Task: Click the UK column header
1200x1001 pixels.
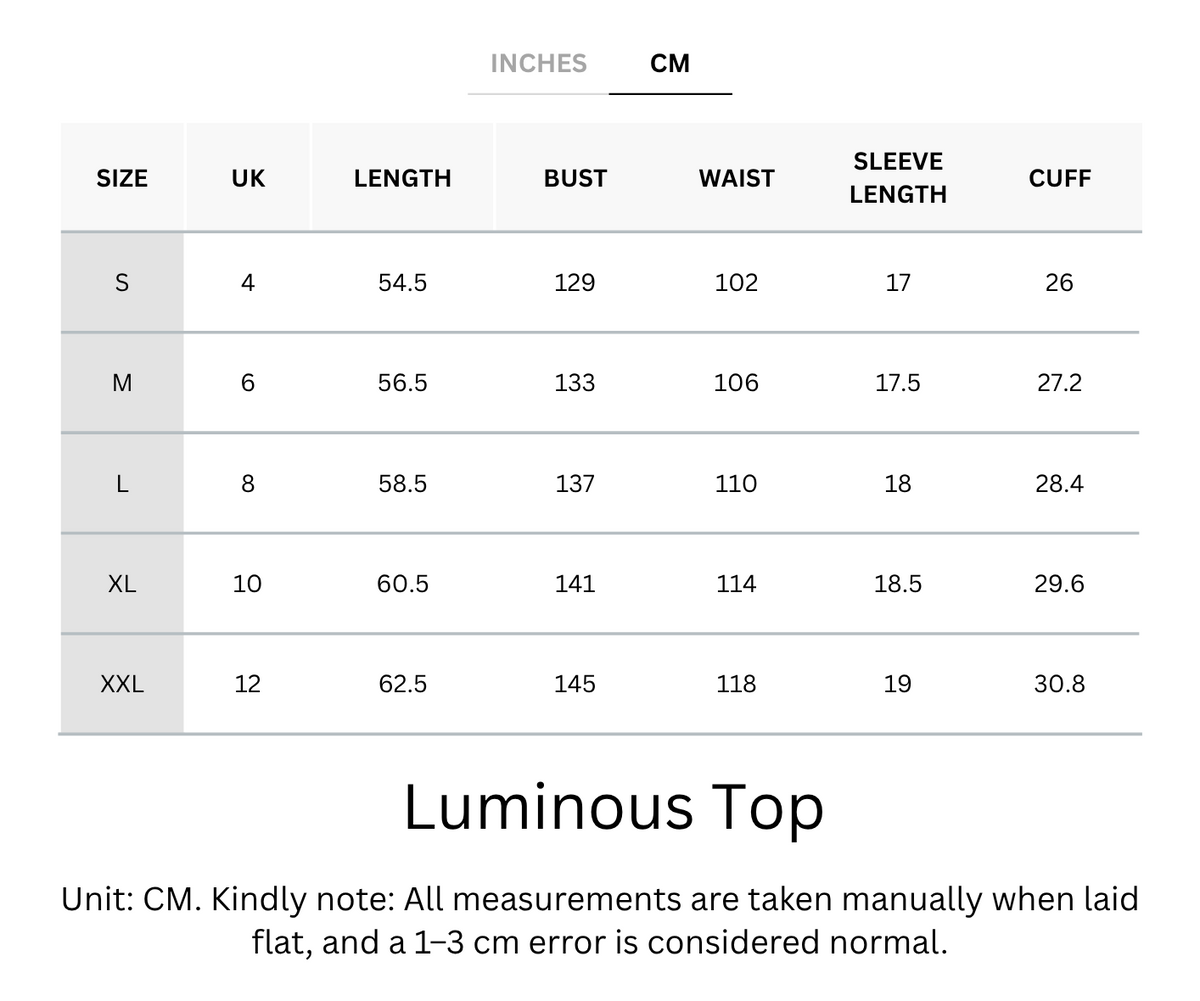Action: click(x=248, y=178)
